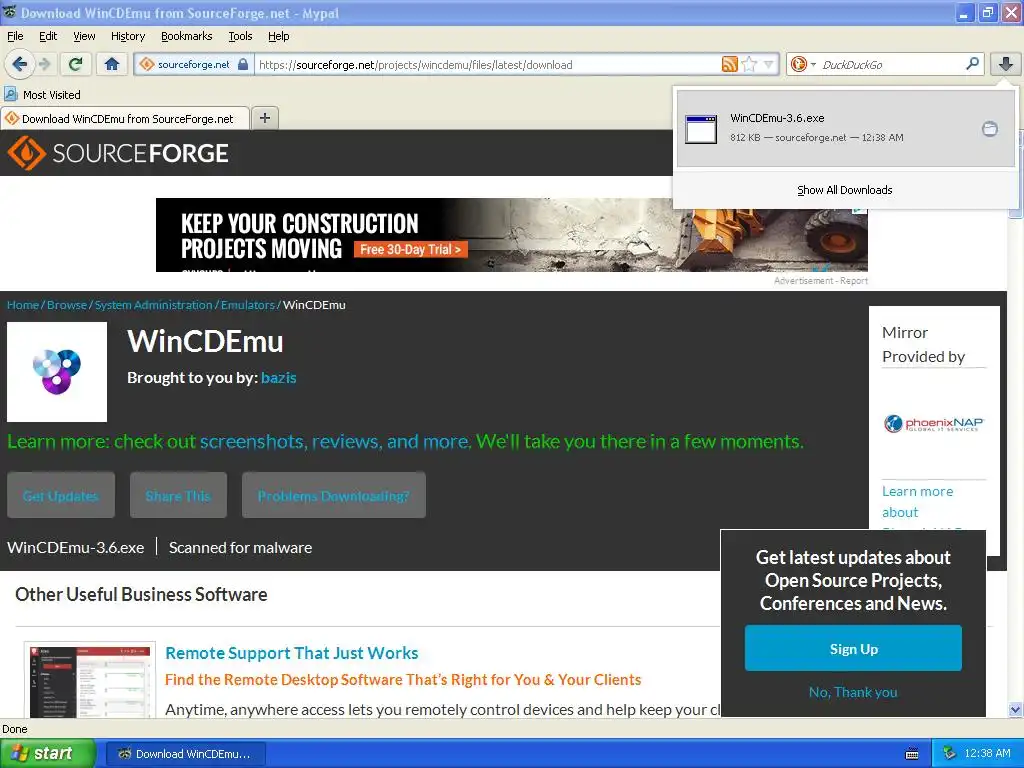The width and height of the screenshot is (1024, 768).
Task: Click scrollbar down arrow
Action: [x=1015, y=710]
